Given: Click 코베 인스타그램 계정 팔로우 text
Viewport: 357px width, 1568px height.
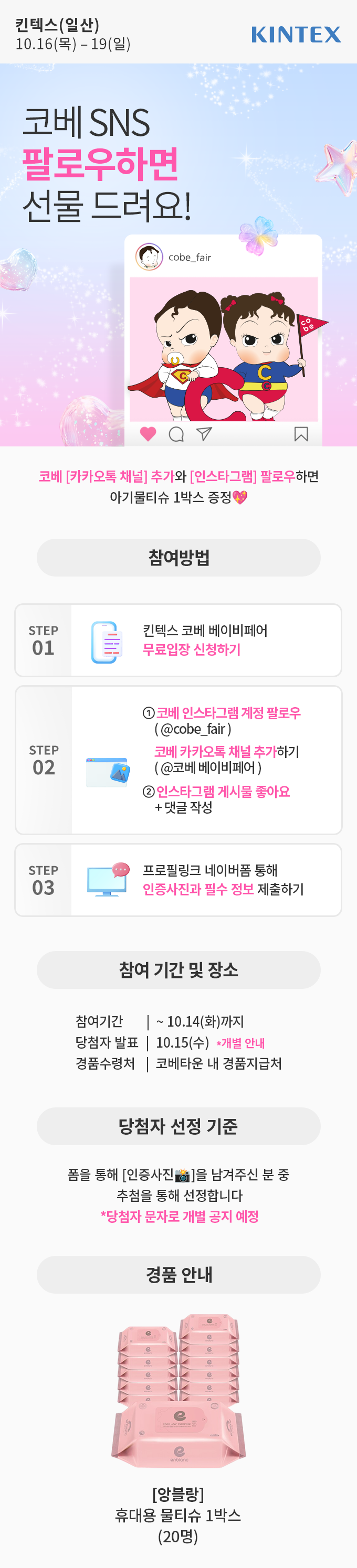Looking at the screenshot, I should [x=228, y=713].
